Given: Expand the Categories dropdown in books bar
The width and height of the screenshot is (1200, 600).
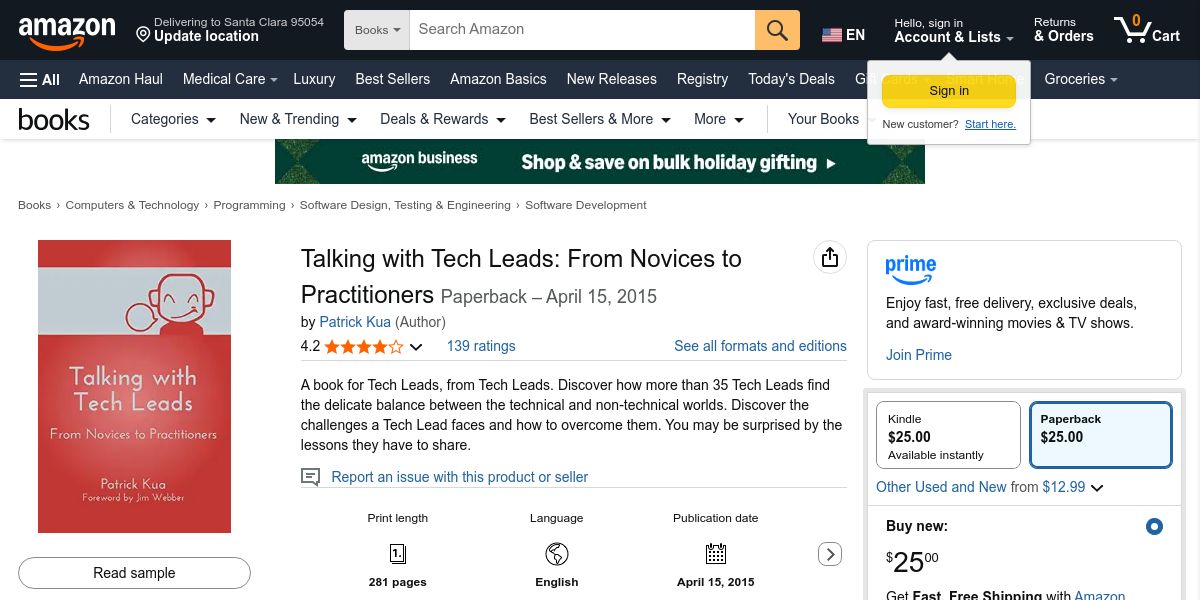Looking at the screenshot, I should (173, 119).
